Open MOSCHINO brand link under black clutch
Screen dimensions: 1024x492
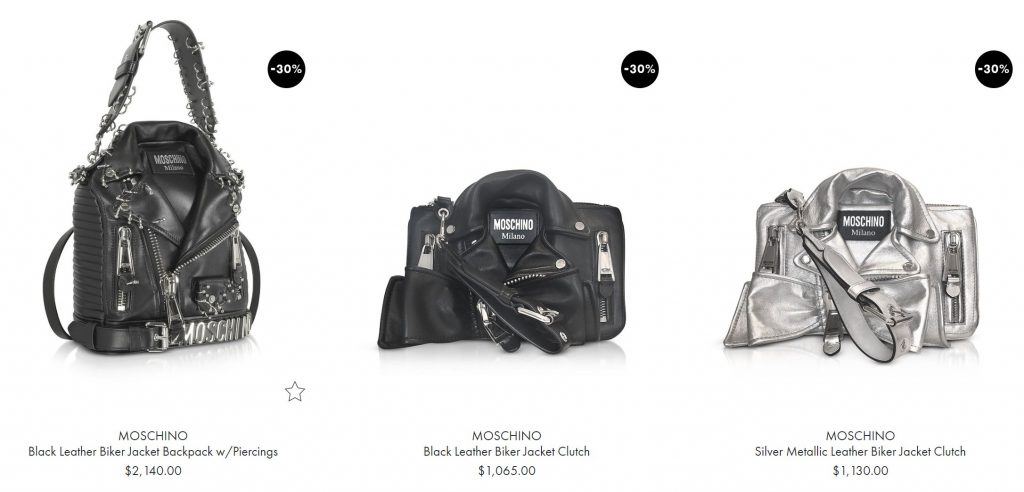(507, 435)
